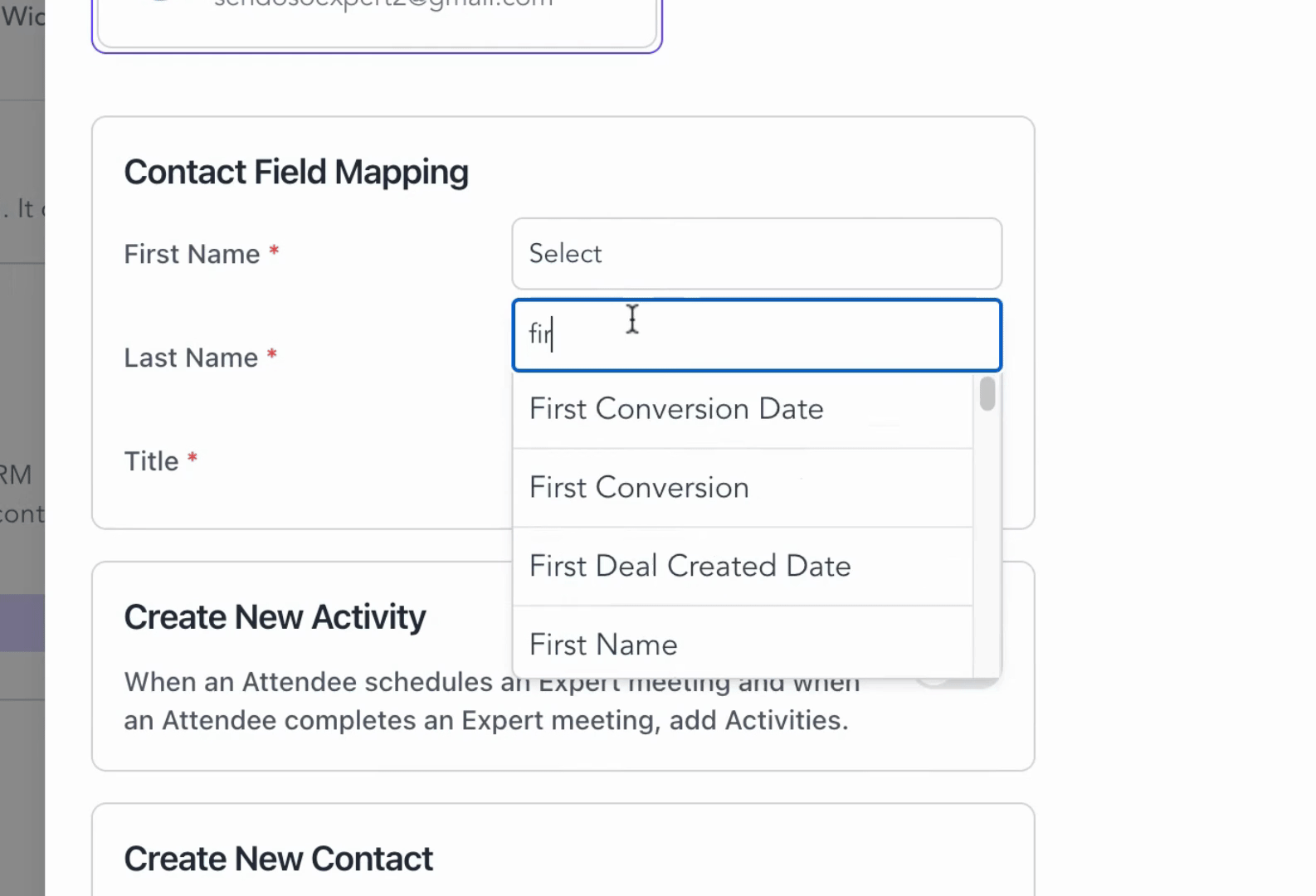Click the red asterisk beside Last Name
Screen dimensions: 1316x896
coord(271,356)
